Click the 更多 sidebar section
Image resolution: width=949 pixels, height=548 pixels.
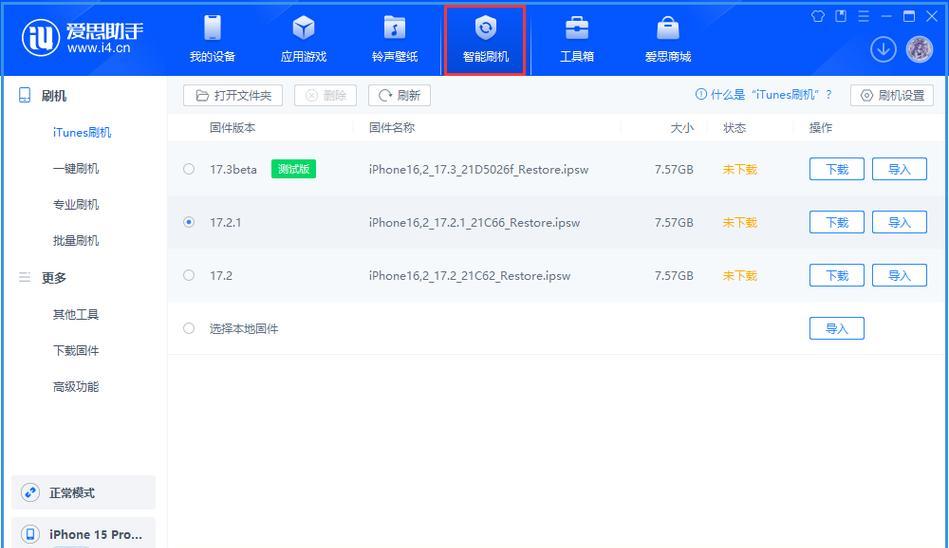pyautogui.click(x=54, y=277)
